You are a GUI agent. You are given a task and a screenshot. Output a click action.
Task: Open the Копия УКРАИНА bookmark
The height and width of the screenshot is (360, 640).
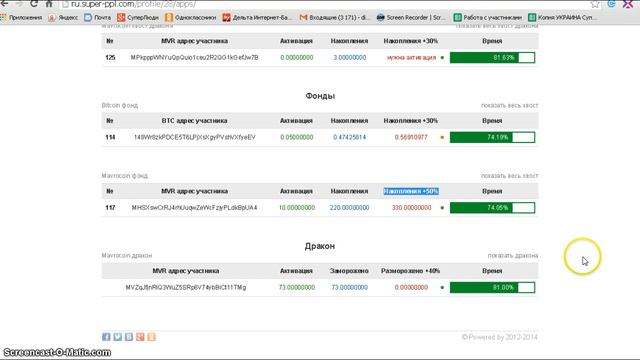562,18
